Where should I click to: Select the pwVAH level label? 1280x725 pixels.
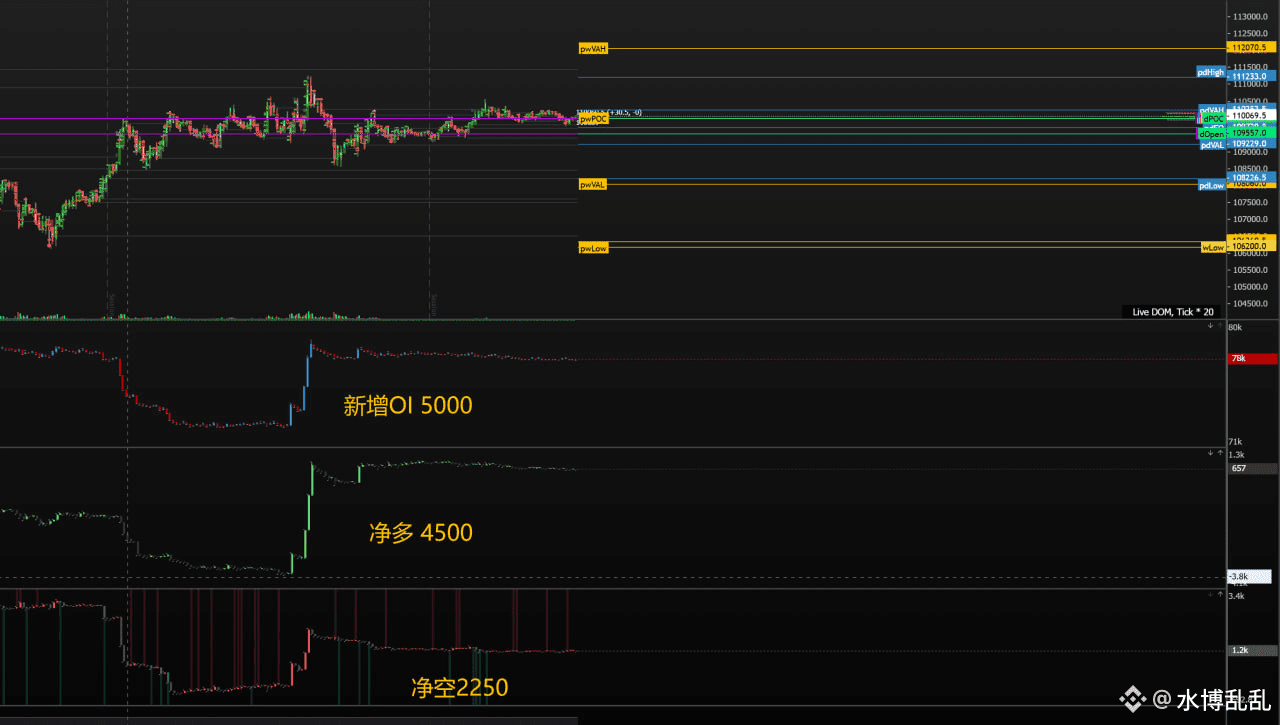593,48
